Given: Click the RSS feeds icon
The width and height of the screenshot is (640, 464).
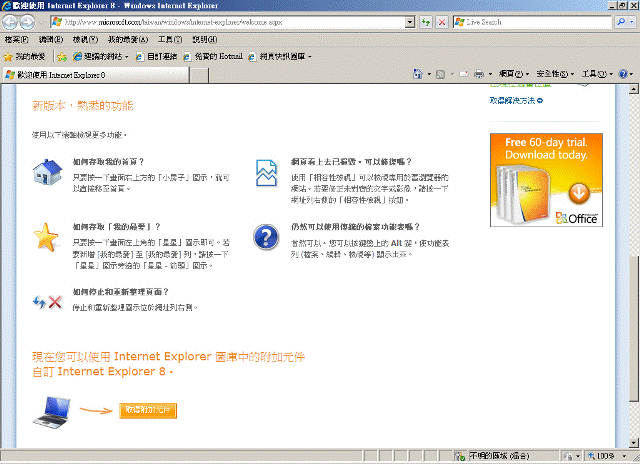Looking at the screenshot, I should [x=441, y=74].
